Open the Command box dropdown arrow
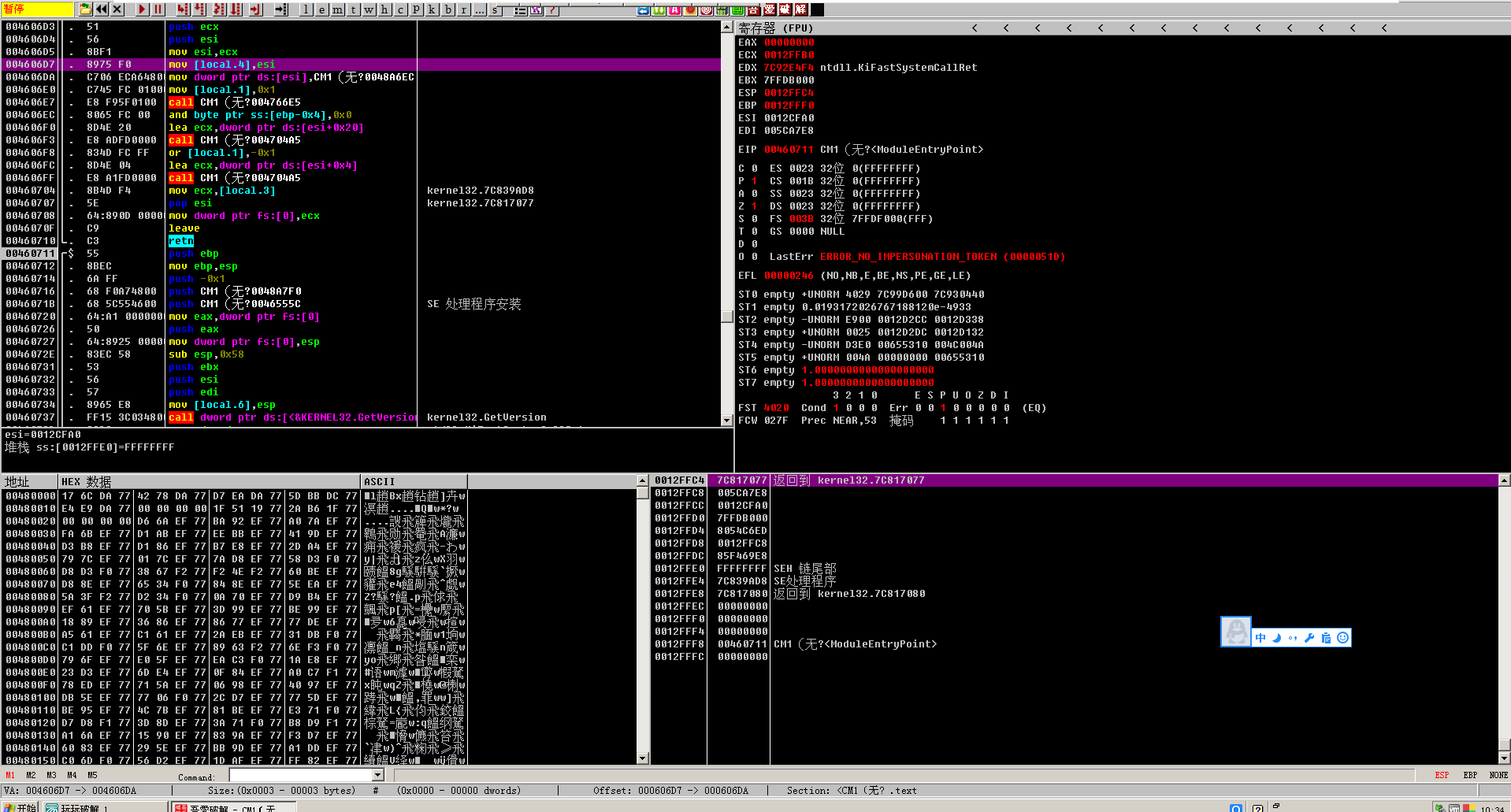This screenshot has height=812, width=1511. click(378, 776)
